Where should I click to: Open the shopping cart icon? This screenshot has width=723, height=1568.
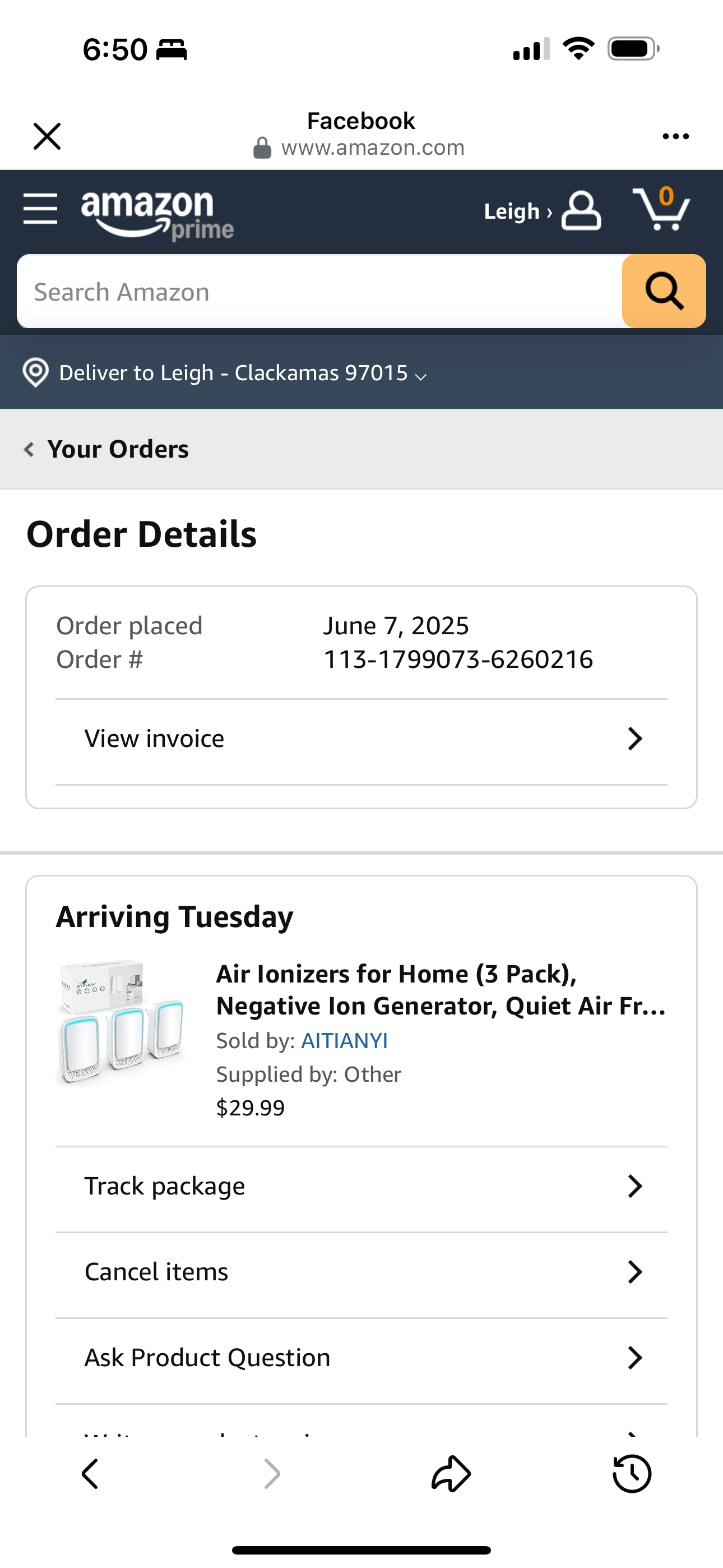(661, 209)
